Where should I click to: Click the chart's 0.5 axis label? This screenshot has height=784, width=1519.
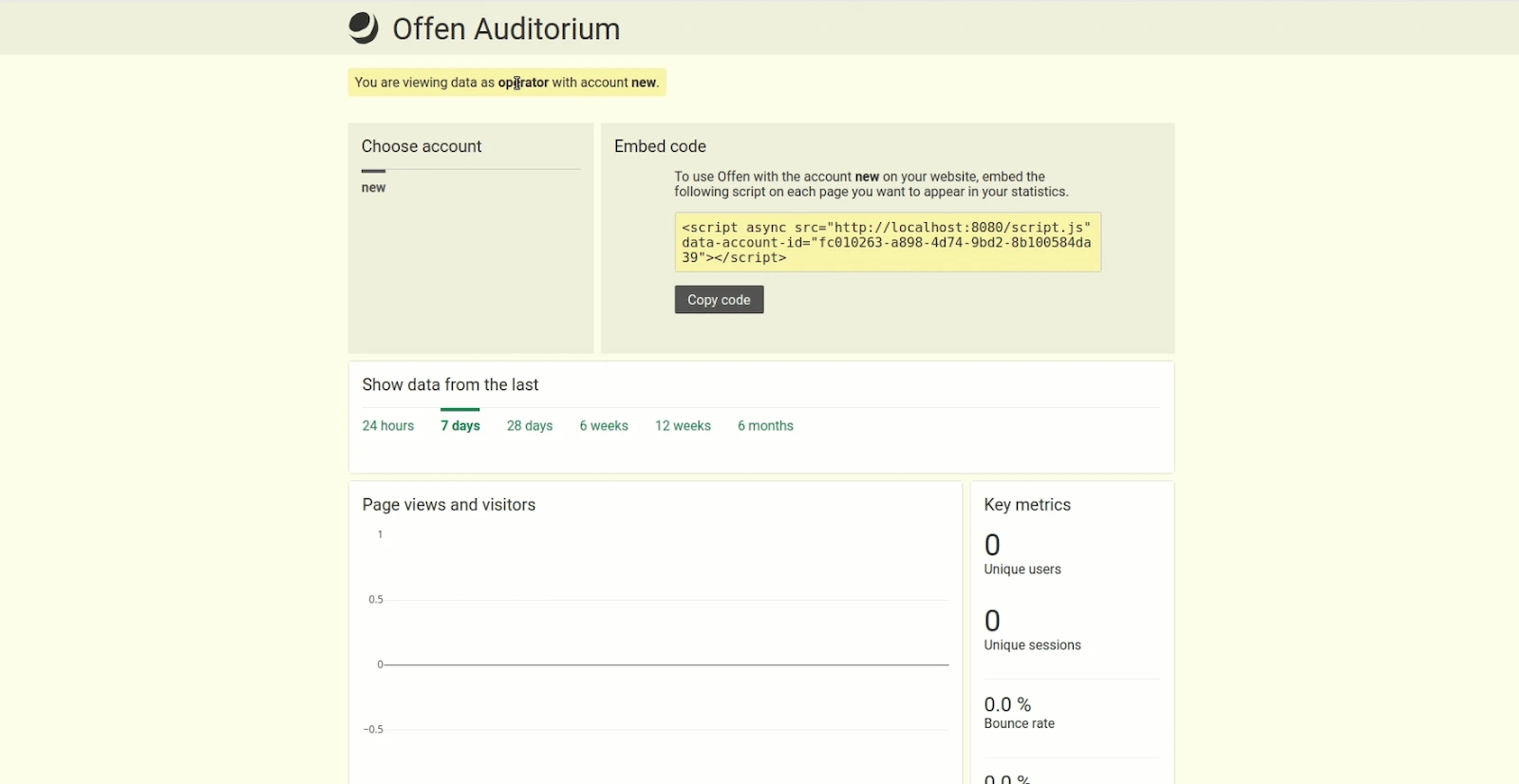(376, 600)
